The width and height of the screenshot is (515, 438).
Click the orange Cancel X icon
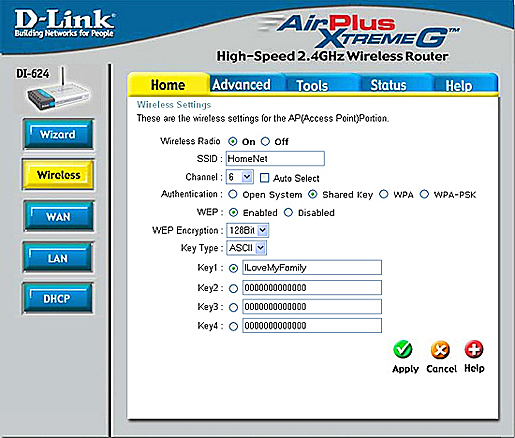440,350
